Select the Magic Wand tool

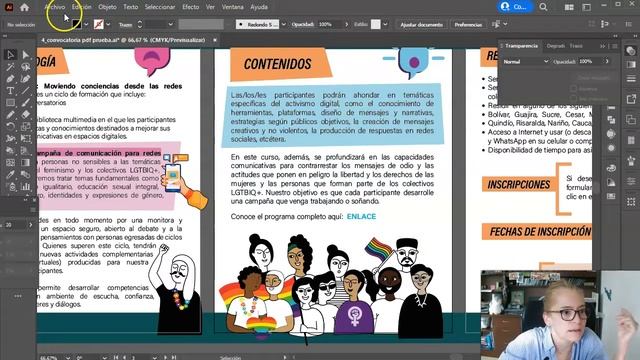[x=10, y=66]
